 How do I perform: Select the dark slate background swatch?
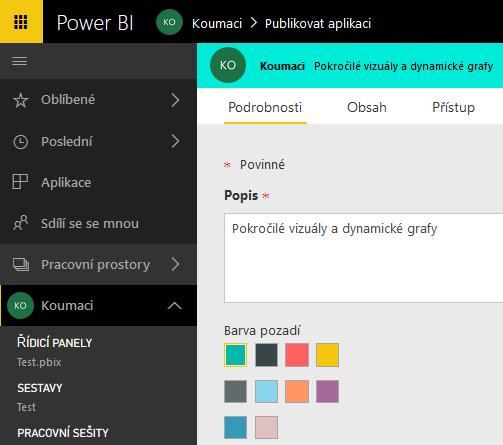266,355
